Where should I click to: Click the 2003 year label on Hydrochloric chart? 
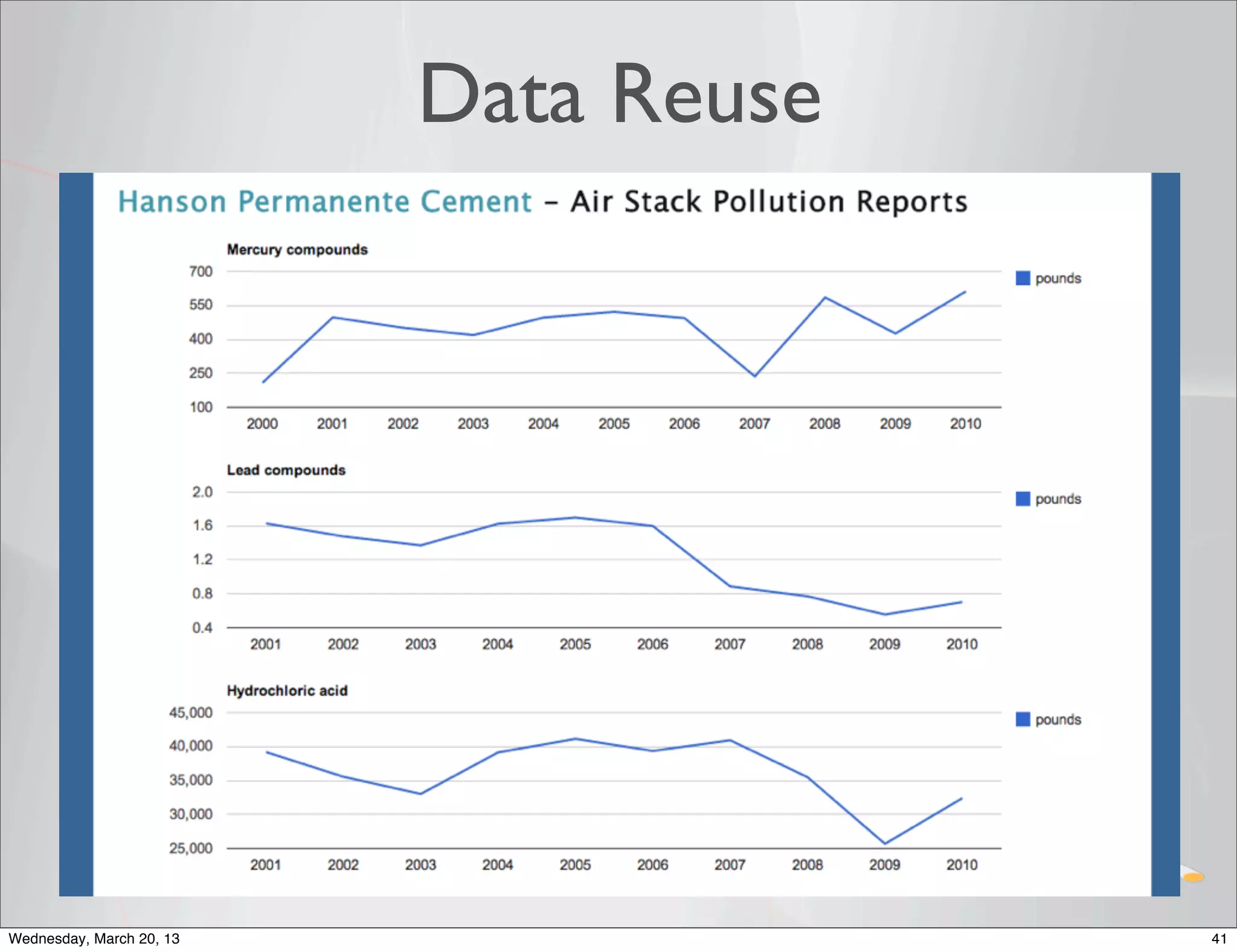[420, 864]
